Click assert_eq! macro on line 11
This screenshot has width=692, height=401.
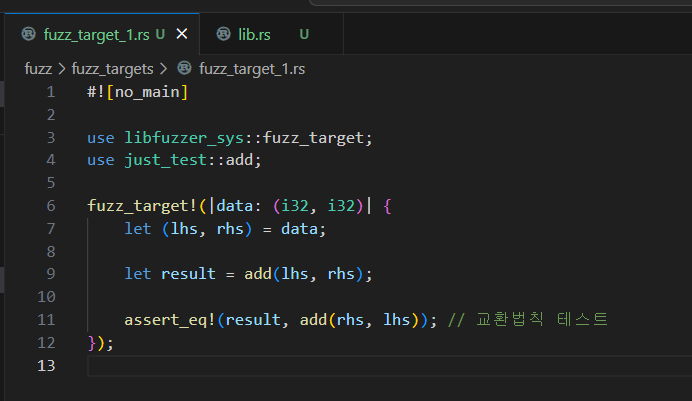point(170,319)
